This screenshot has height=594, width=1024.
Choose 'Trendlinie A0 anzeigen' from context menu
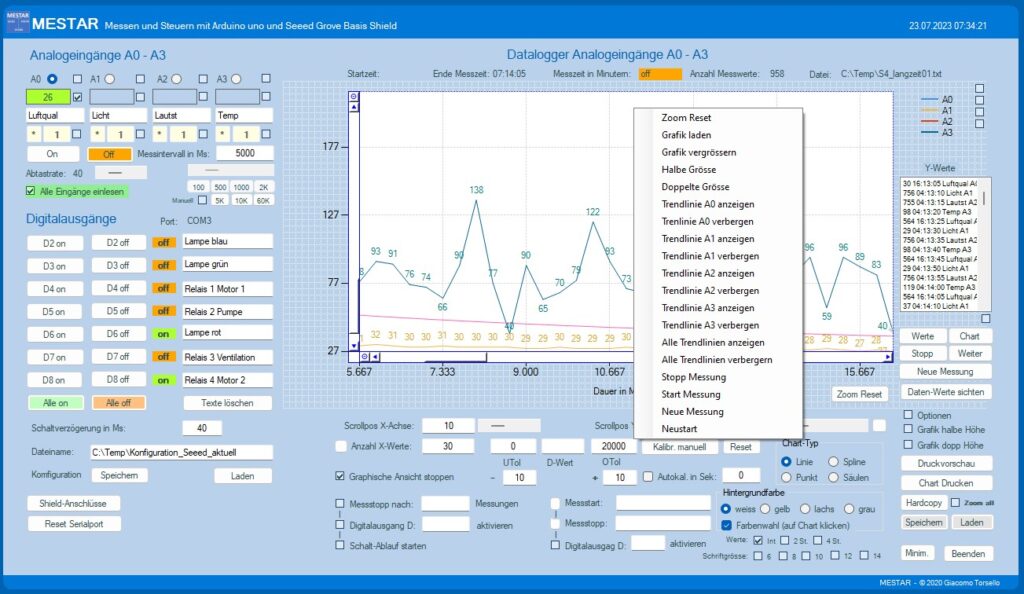point(707,204)
